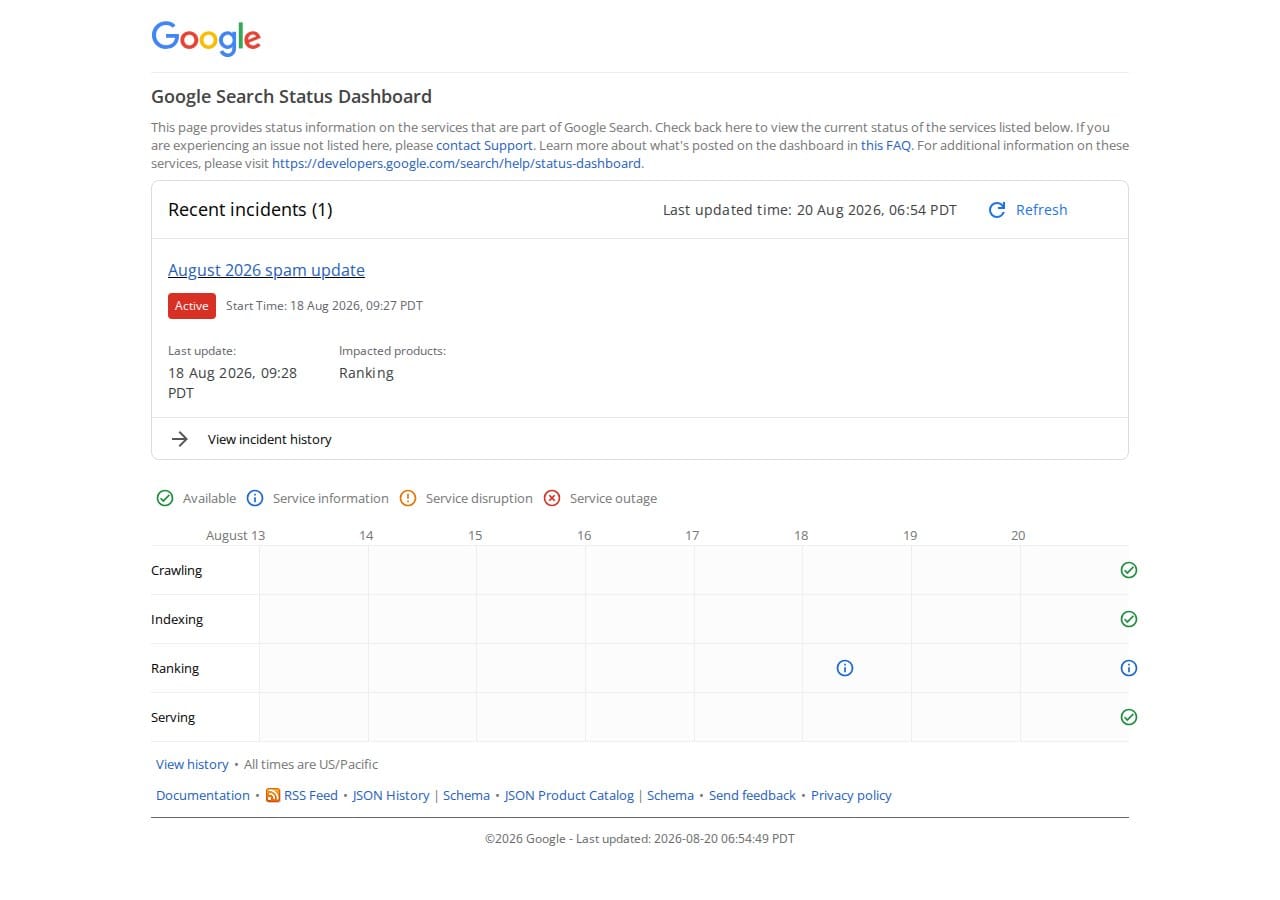Click the red Active status badge
The height and width of the screenshot is (900, 1280).
point(192,306)
